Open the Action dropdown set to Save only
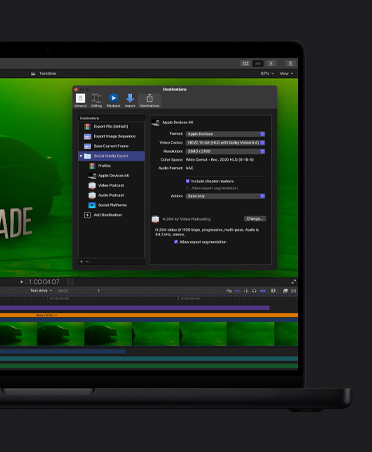The image size is (372, 452). (225, 196)
